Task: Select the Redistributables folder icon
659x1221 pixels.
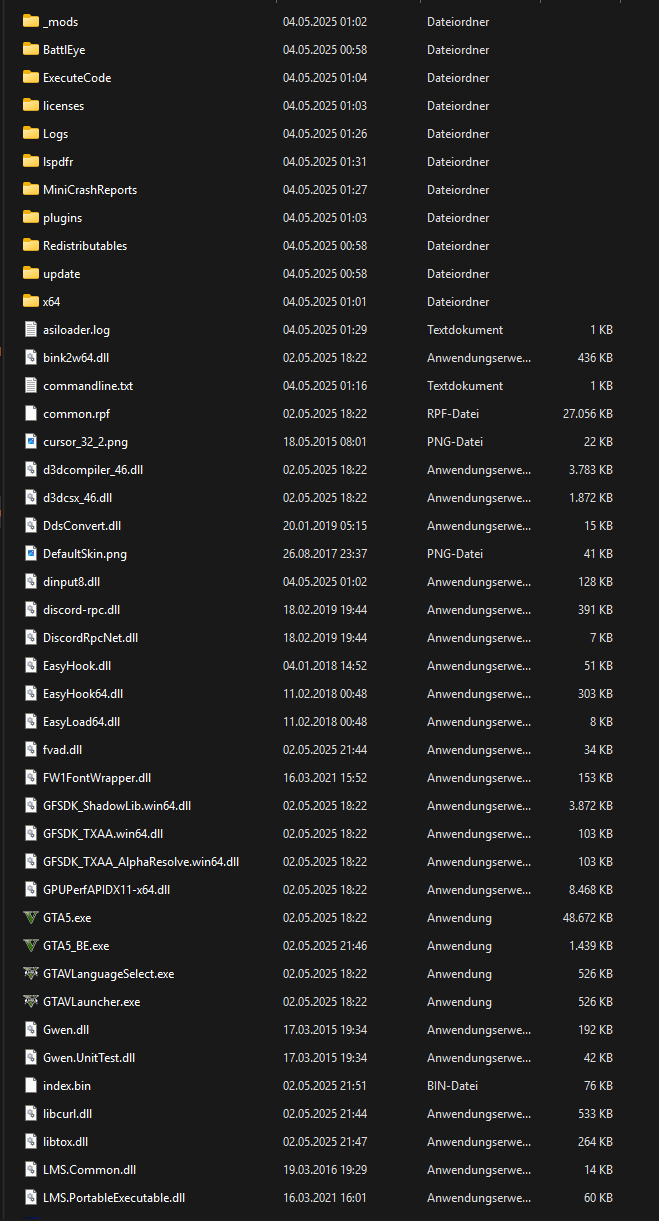Action: [30, 245]
